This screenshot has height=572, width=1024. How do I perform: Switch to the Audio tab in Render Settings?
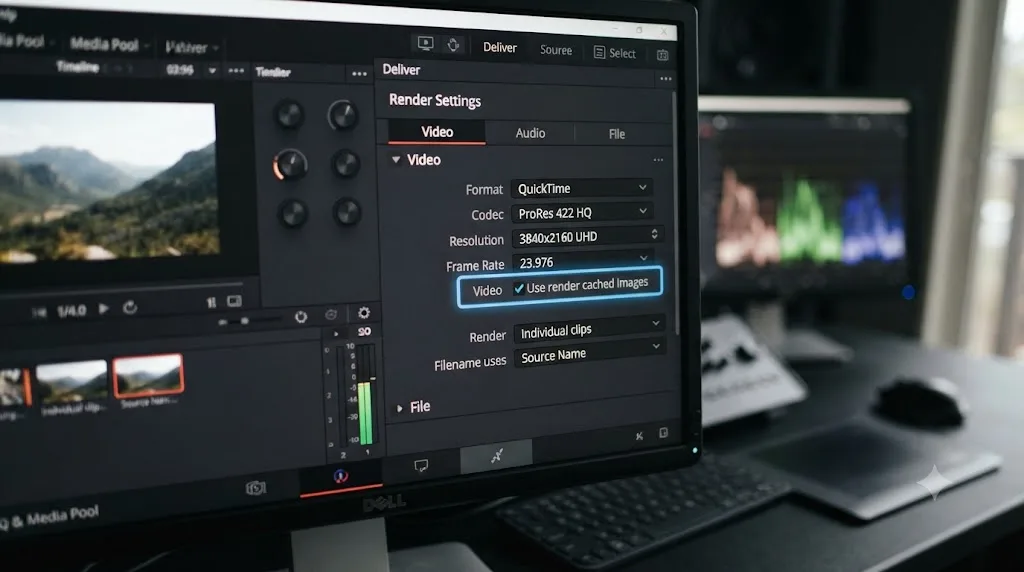pos(530,133)
